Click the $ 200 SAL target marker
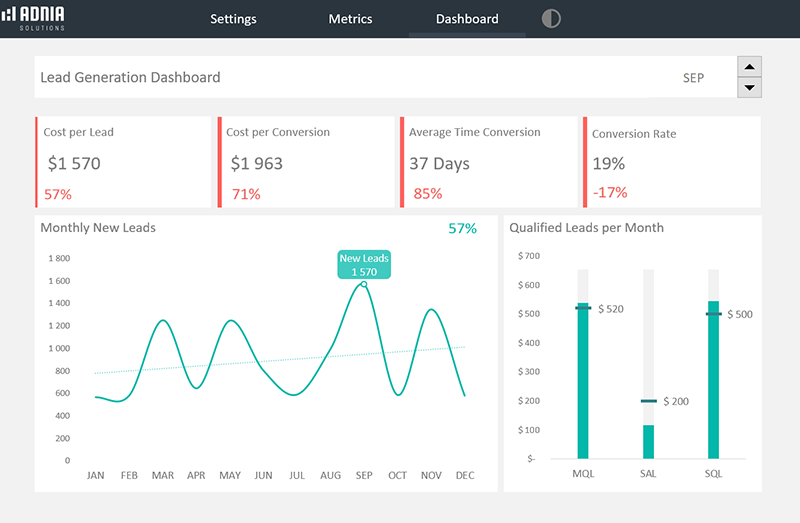800x523 pixels. 649,401
